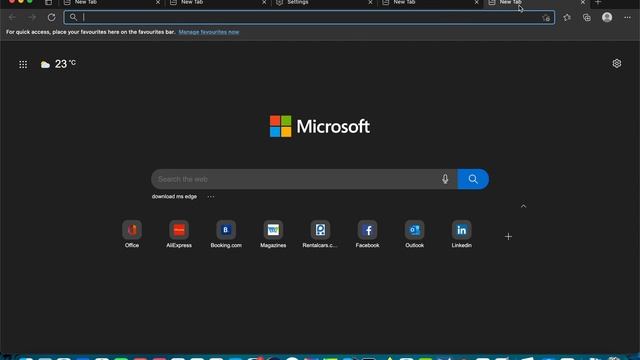Open the Magazines quick link tile

(273, 234)
